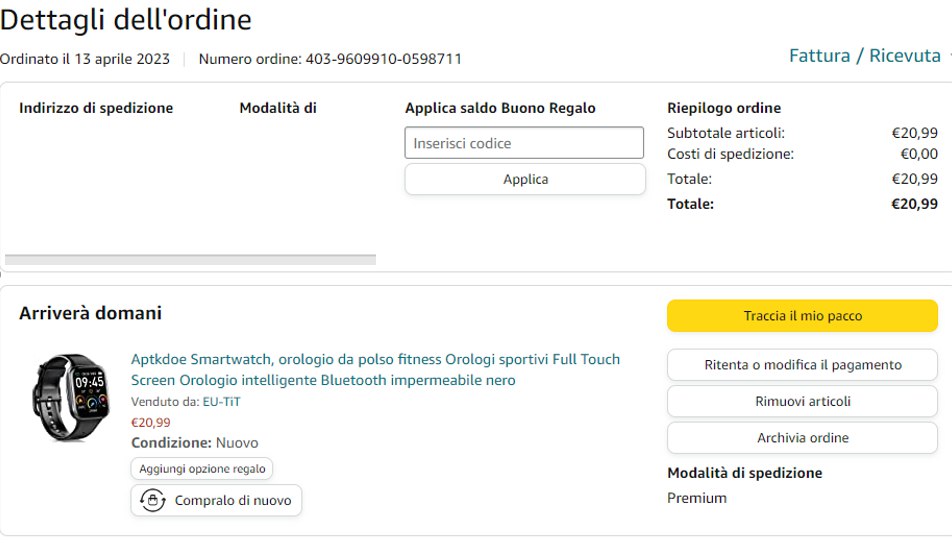Click the Arriverà domani delivery heading
Screen dimensions: 952x545
90,313
